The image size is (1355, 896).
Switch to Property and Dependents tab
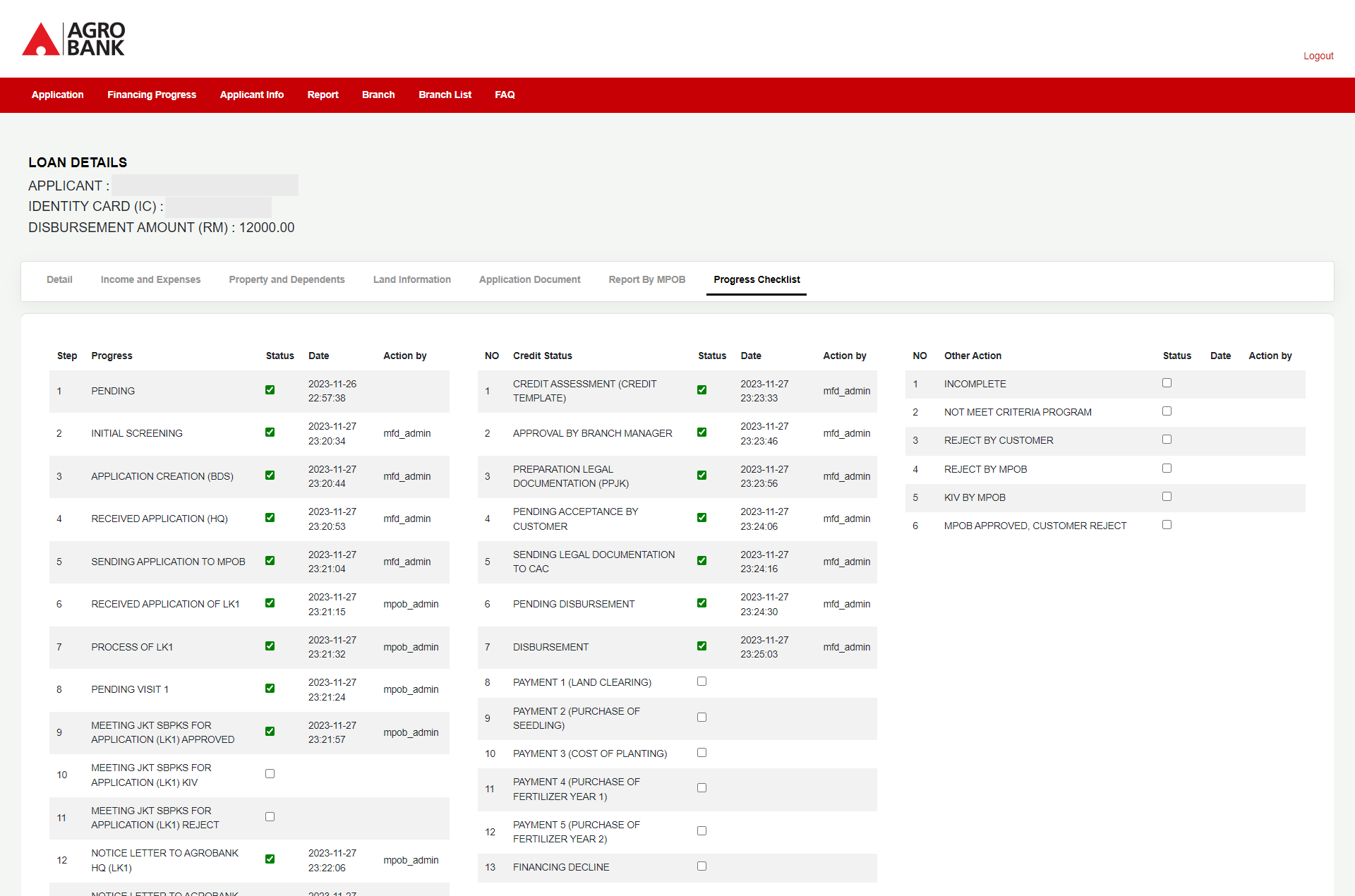click(287, 279)
